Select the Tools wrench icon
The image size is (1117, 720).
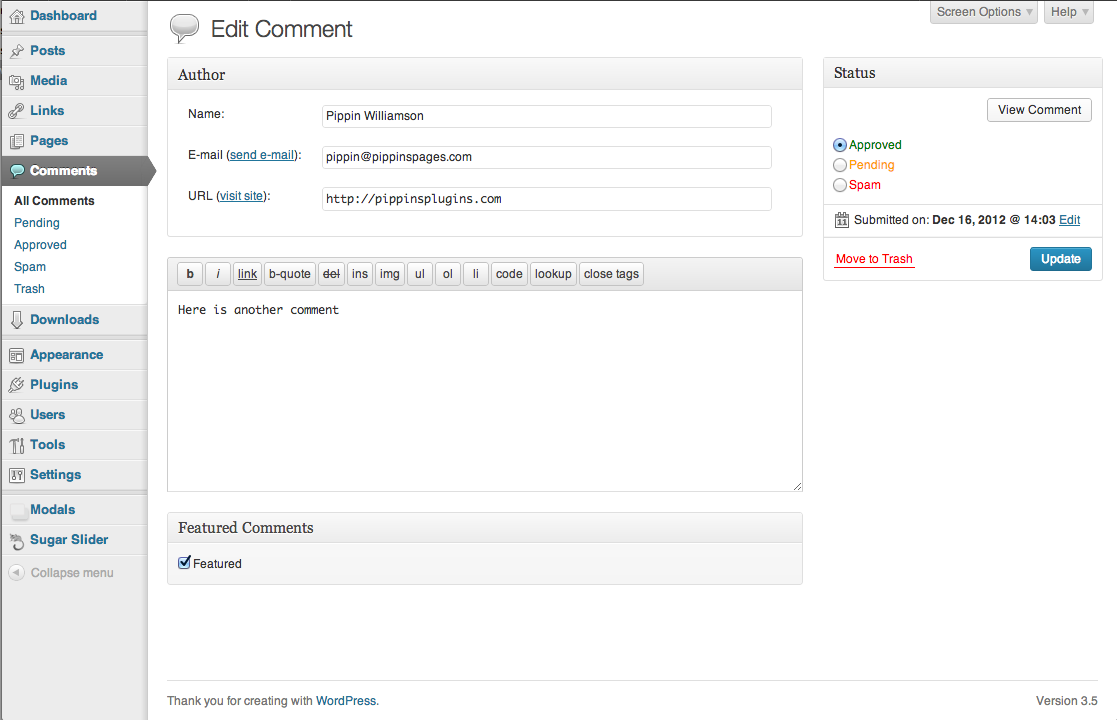(x=16, y=445)
